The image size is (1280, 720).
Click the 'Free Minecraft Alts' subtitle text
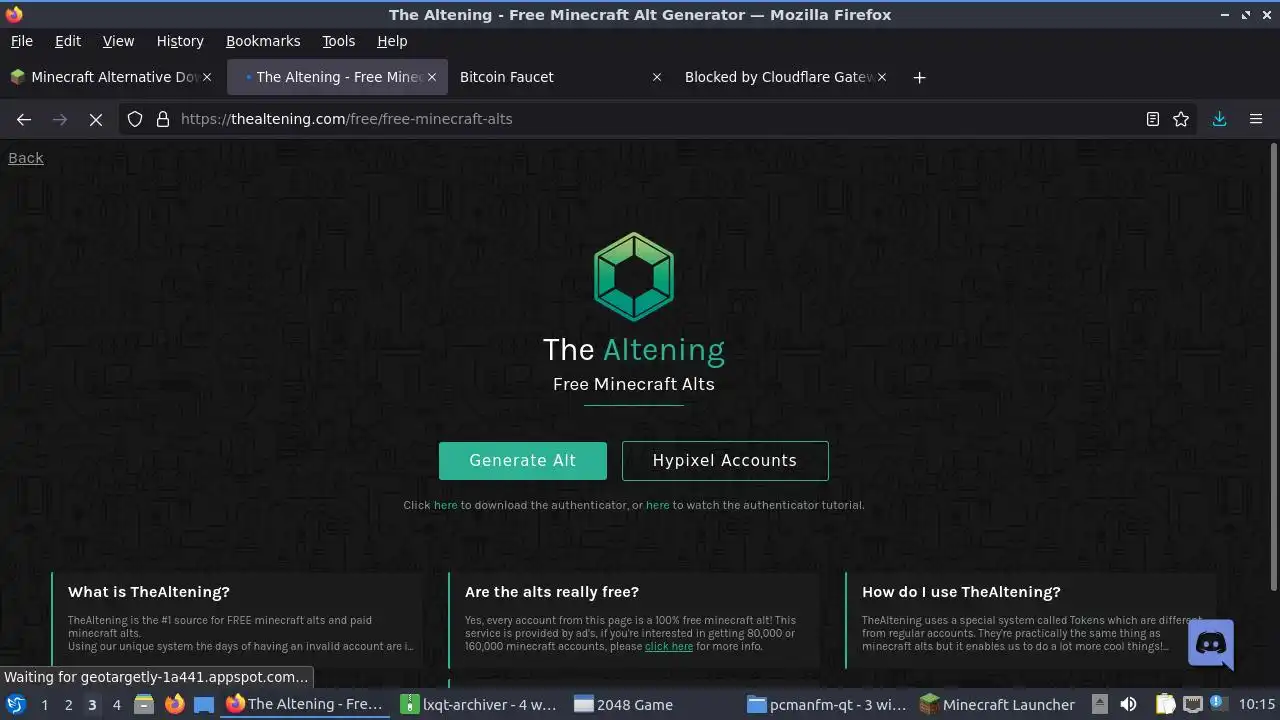634,384
